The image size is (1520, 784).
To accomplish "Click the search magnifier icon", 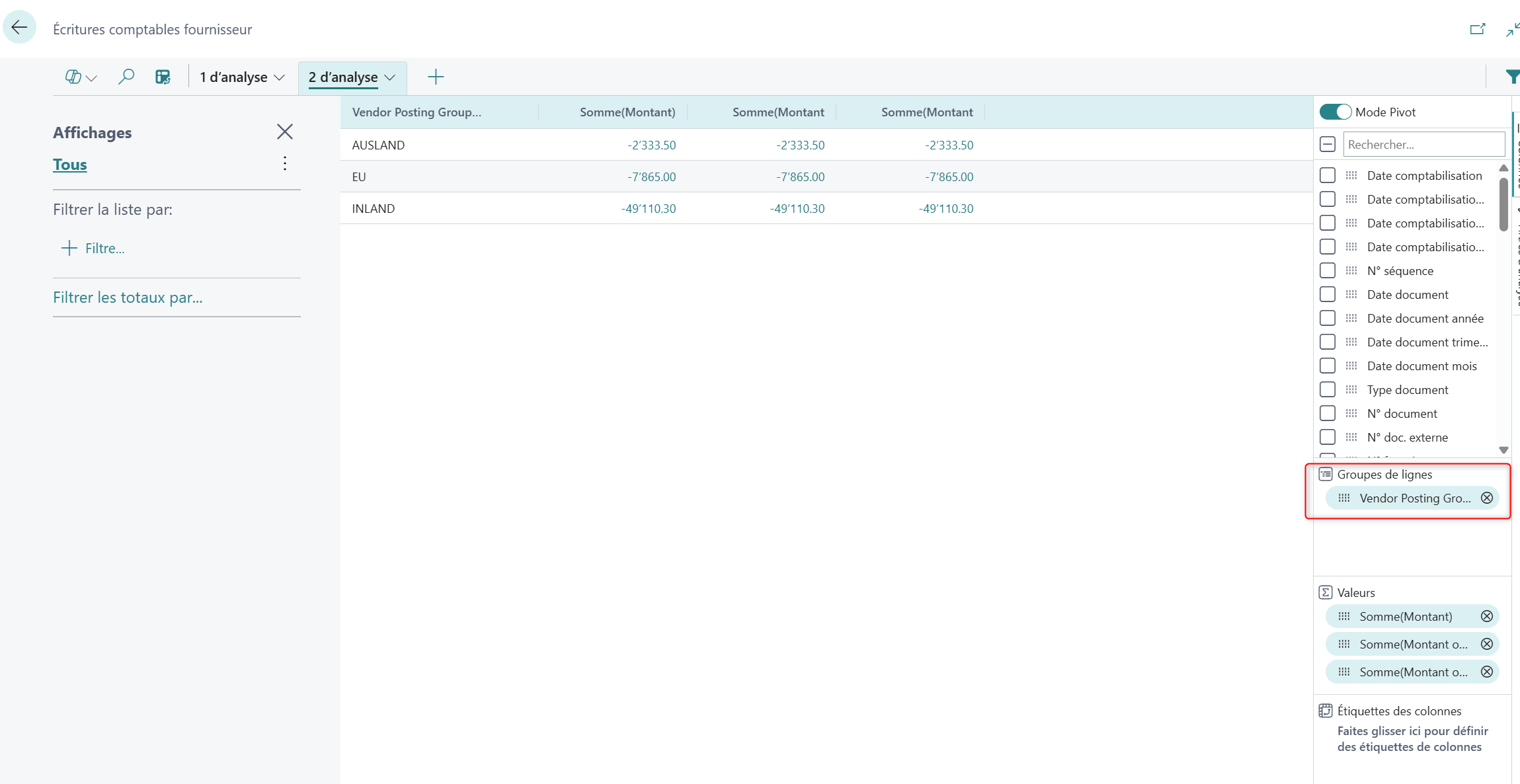I will [126, 77].
